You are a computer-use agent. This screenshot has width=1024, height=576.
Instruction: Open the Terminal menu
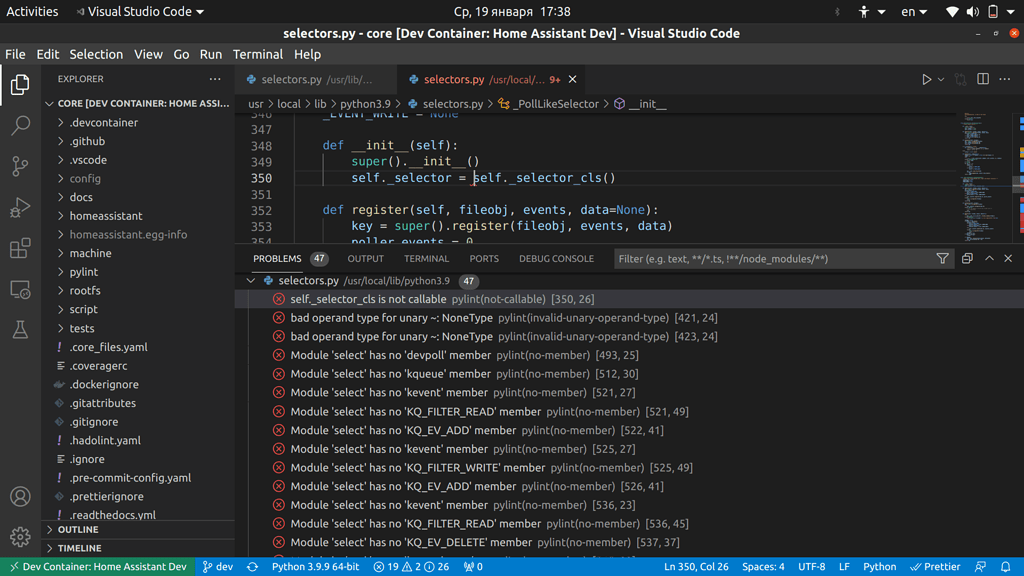(258, 54)
